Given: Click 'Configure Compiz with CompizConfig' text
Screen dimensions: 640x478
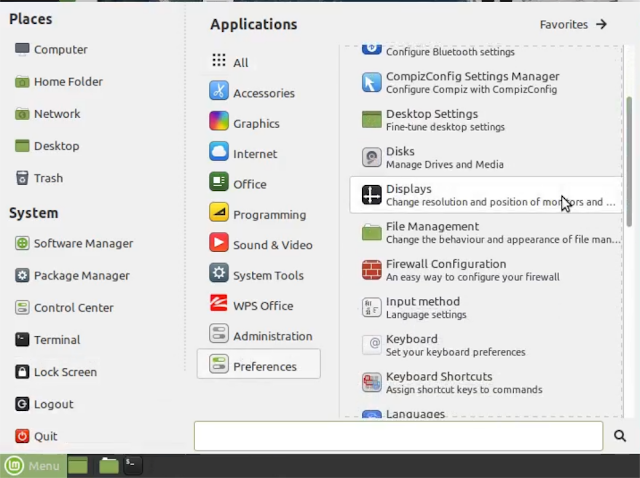Looking at the screenshot, I should [x=471, y=89].
